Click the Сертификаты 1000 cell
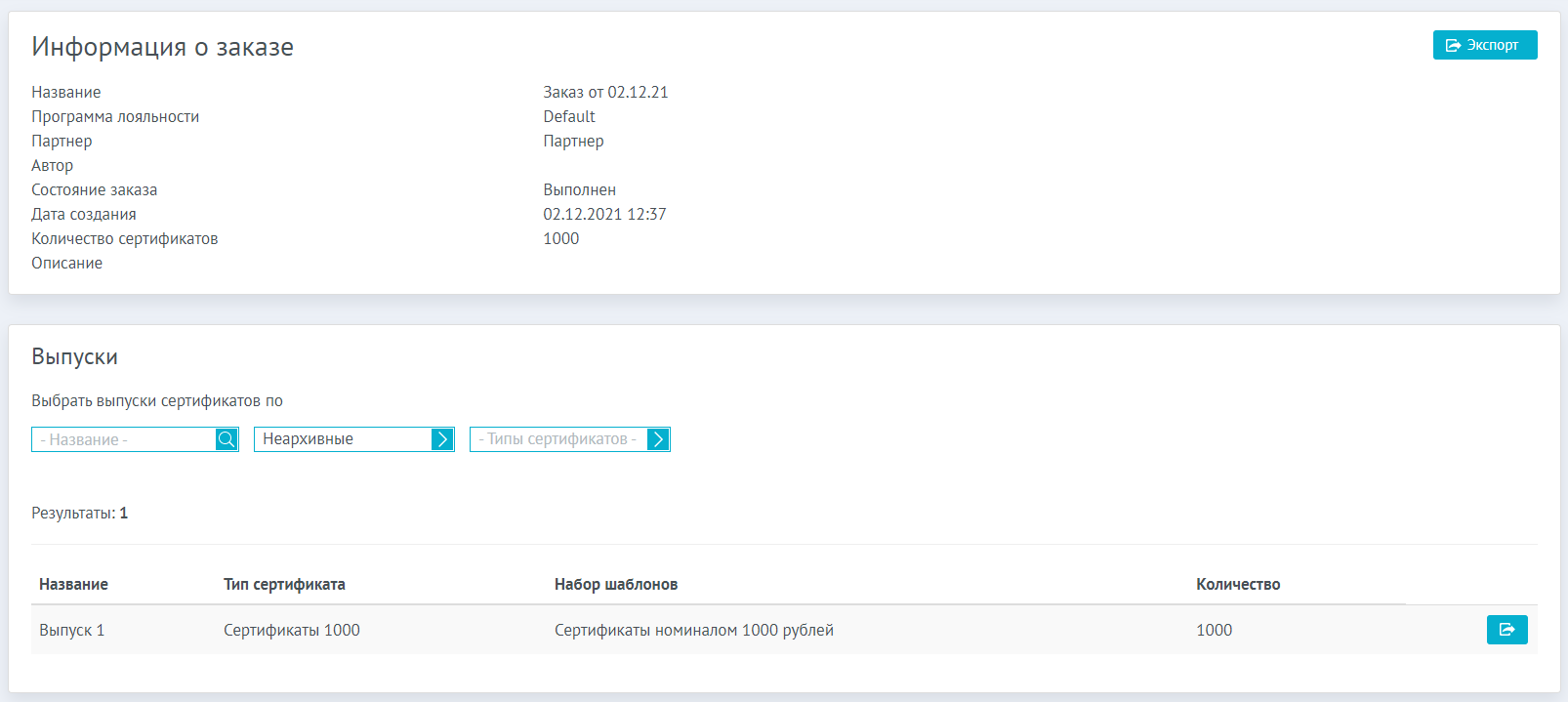1568x702 pixels. [292, 630]
